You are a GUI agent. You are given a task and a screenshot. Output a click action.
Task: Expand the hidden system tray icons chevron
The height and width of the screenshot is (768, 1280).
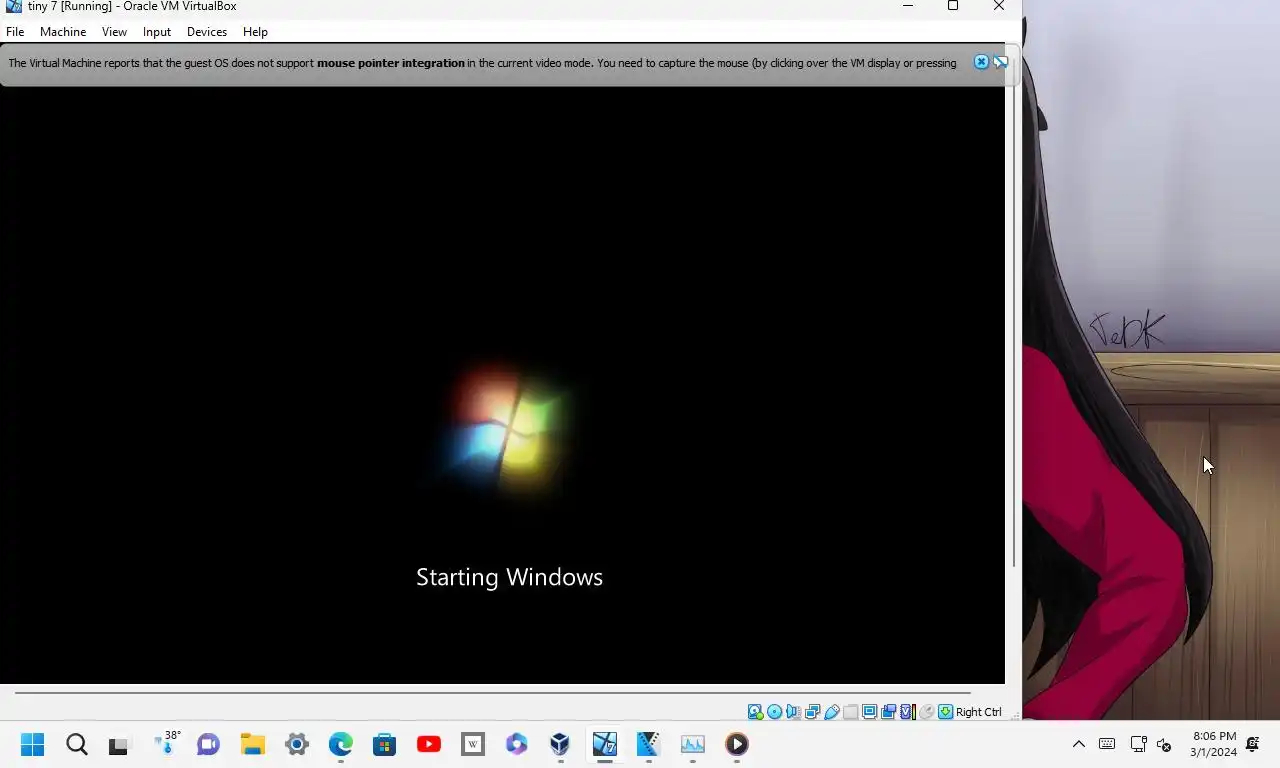click(1078, 744)
